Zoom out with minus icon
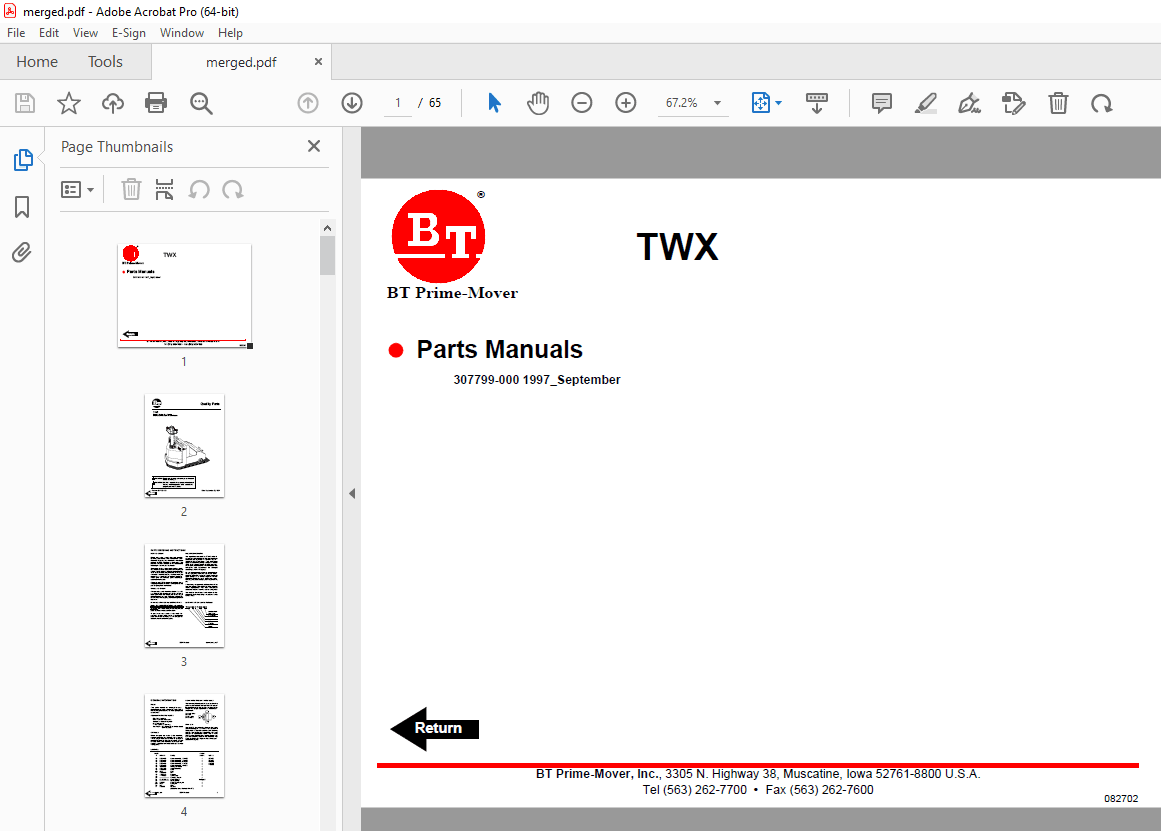The height and width of the screenshot is (831, 1161). click(582, 103)
